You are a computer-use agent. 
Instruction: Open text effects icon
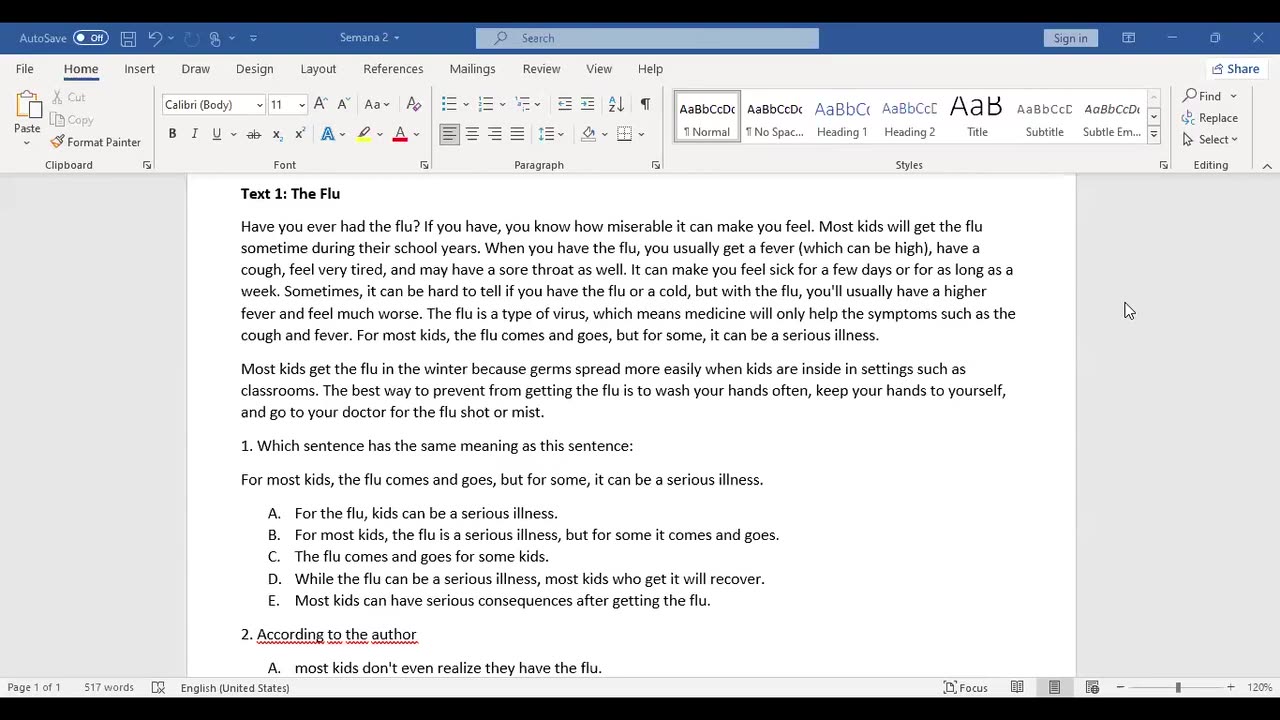328,134
